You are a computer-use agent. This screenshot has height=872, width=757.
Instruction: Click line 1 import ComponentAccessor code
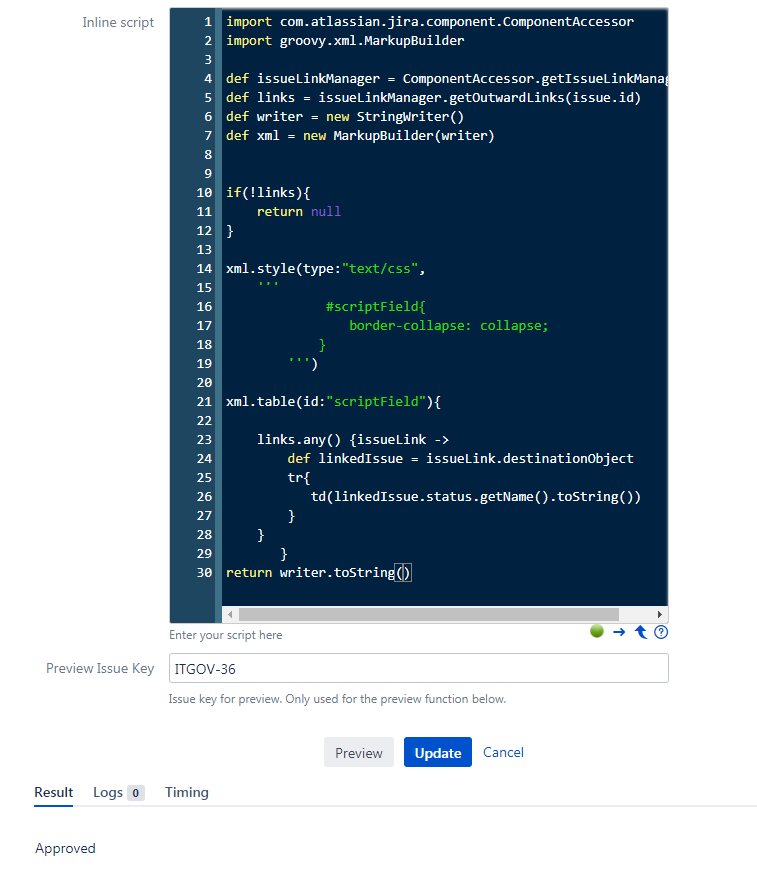click(429, 22)
